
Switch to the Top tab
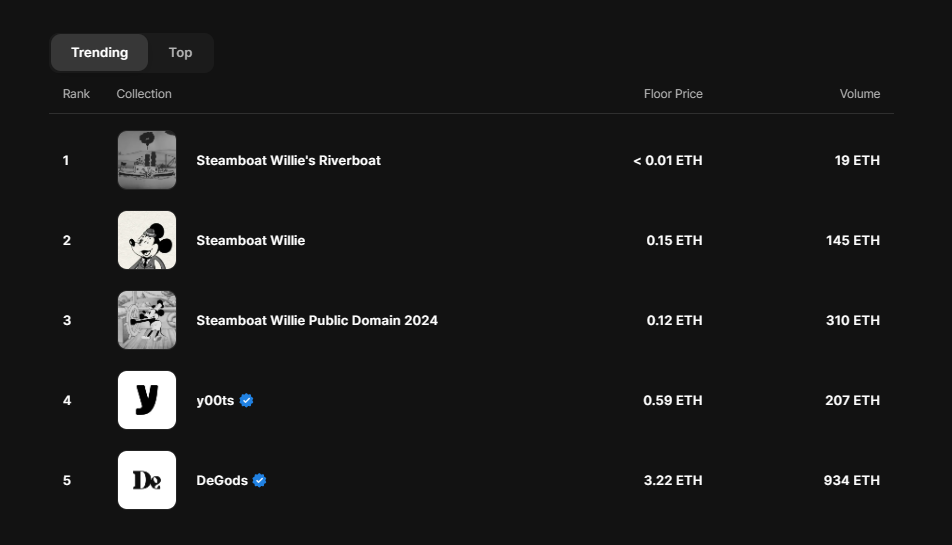(x=180, y=53)
